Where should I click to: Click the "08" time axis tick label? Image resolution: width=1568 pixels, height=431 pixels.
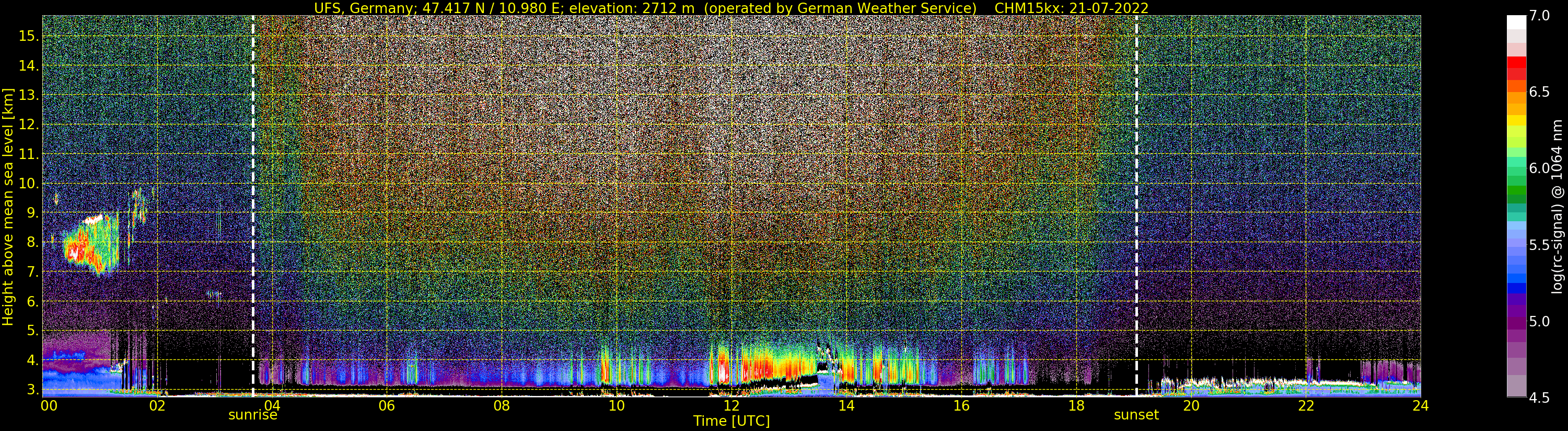(502, 406)
